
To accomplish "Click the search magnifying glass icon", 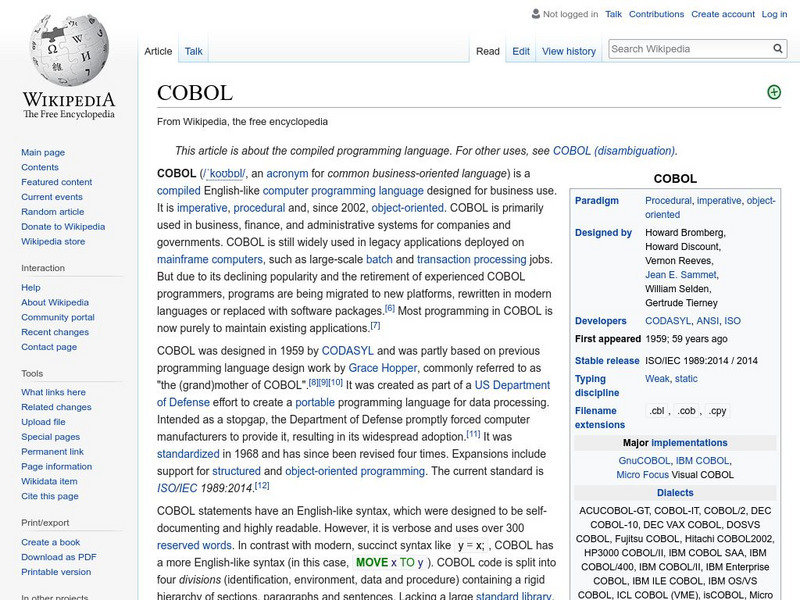I will pyautogui.click(x=777, y=47).
